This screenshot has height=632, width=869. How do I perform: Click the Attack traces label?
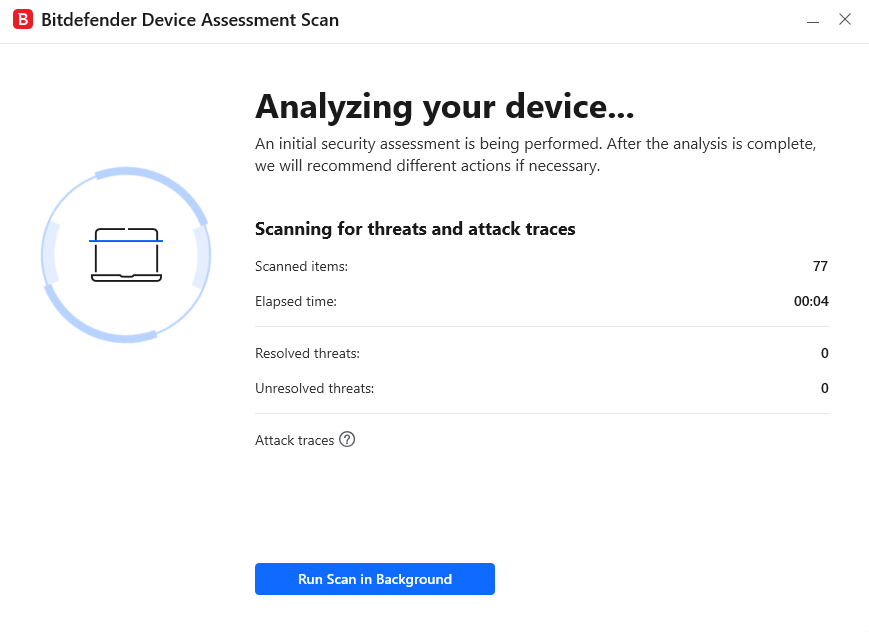pos(294,440)
